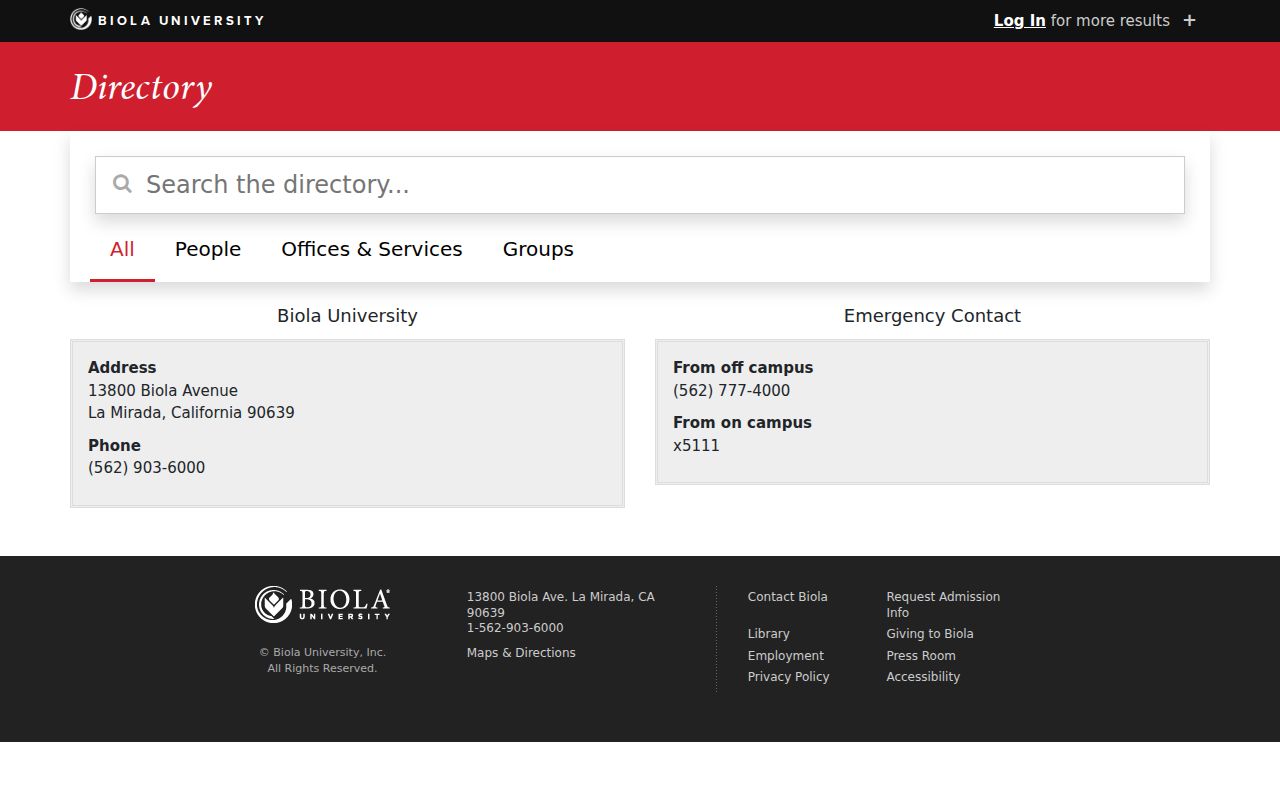Open the Employment footer link
This screenshot has width=1280, height=800.
tap(786, 655)
